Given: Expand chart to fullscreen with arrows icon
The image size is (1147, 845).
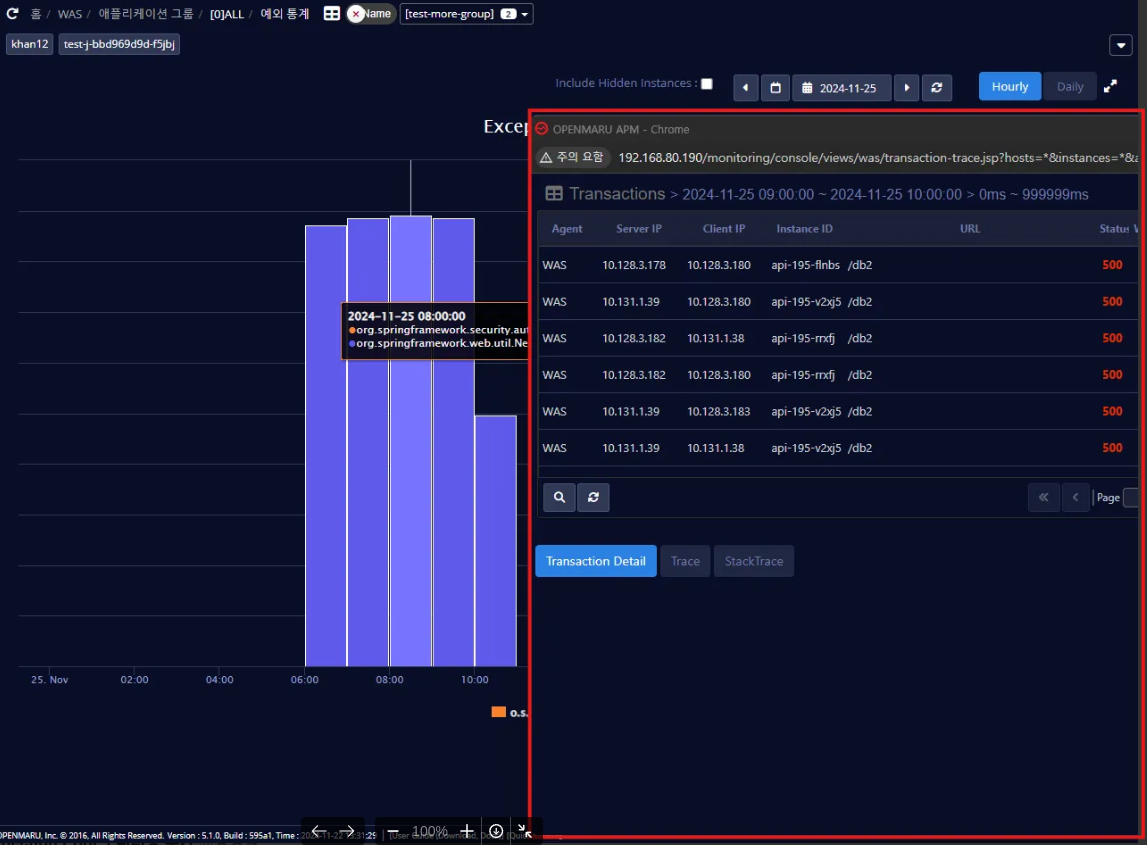Looking at the screenshot, I should point(1110,87).
